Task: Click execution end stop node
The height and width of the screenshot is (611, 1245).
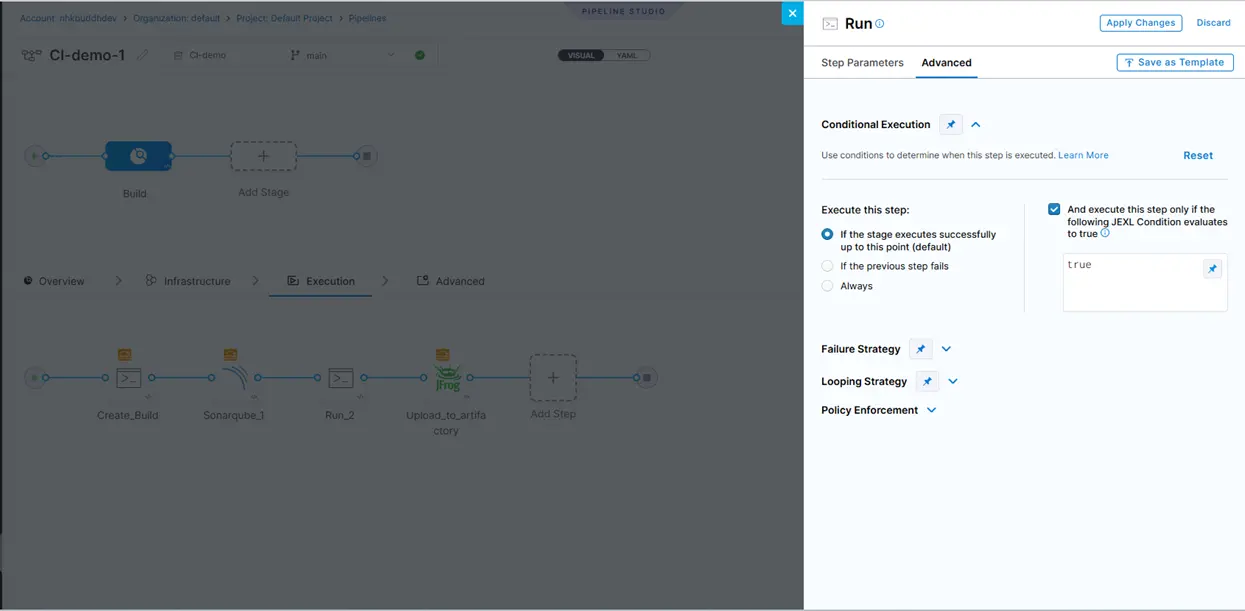Action: click(647, 378)
